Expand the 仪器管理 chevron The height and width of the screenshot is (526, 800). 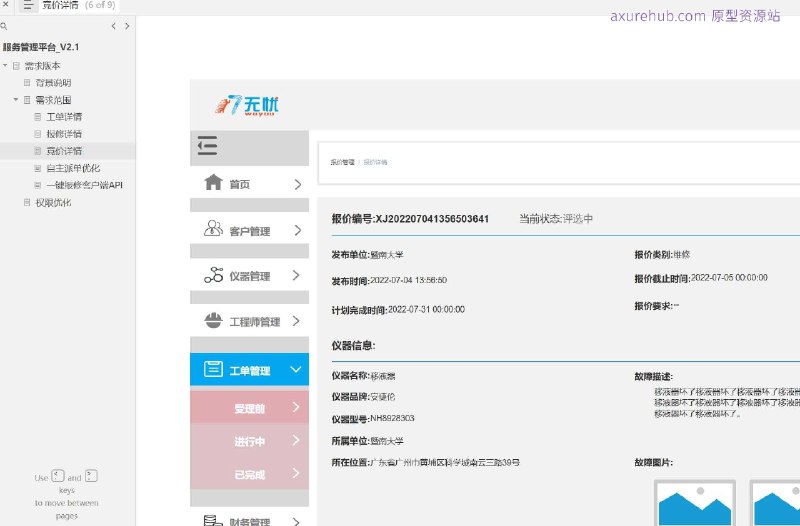pos(296,275)
